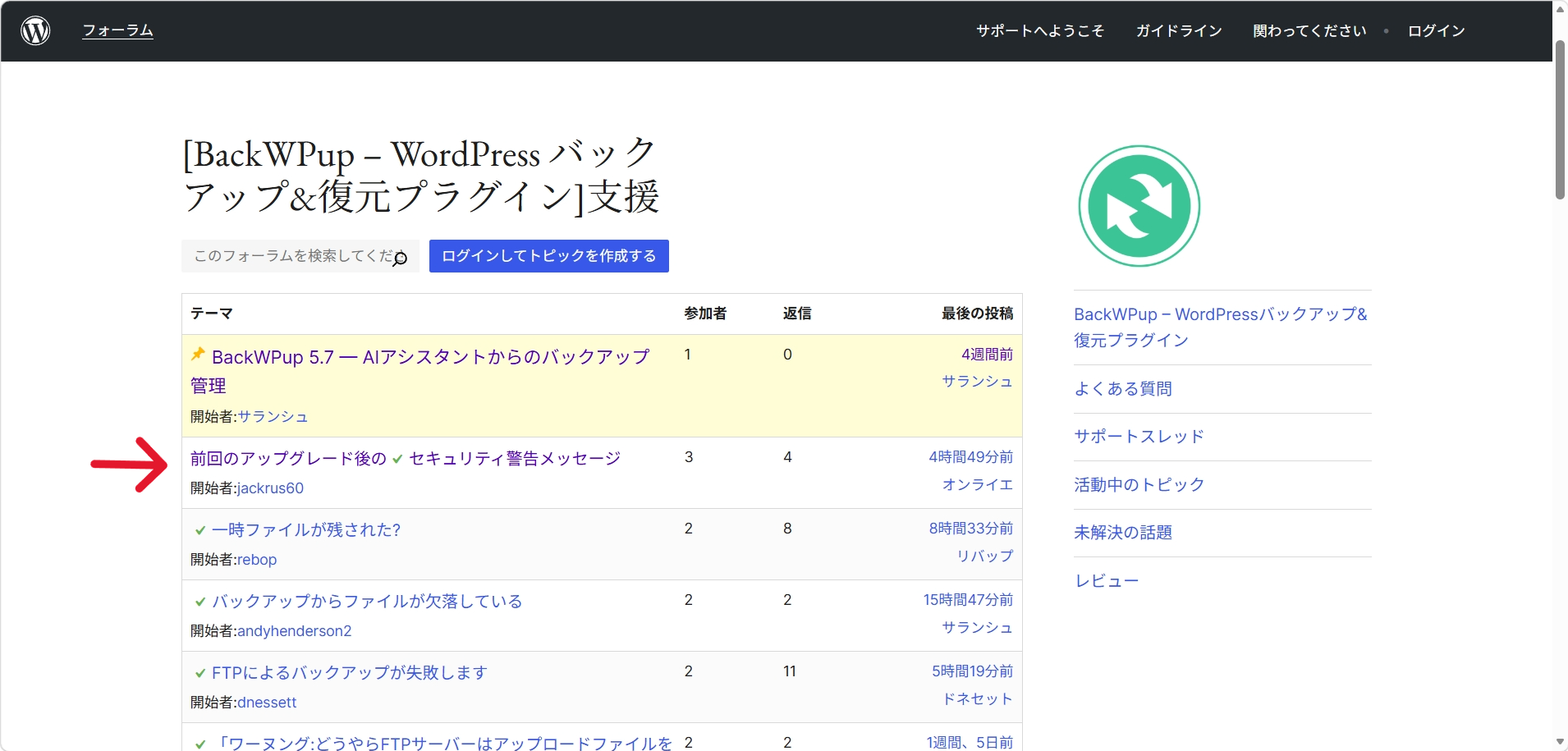The height and width of the screenshot is (751, 1568).
Task: Open sidebar link サポートスレッド
Action: pyautogui.click(x=1139, y=437)
